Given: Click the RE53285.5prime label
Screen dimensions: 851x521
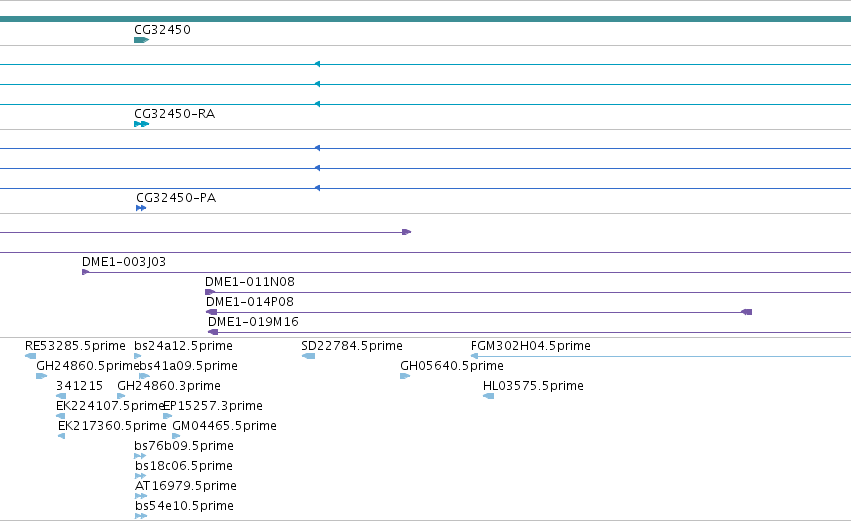Looking at the screenshot, I should (x=75, y=346).
